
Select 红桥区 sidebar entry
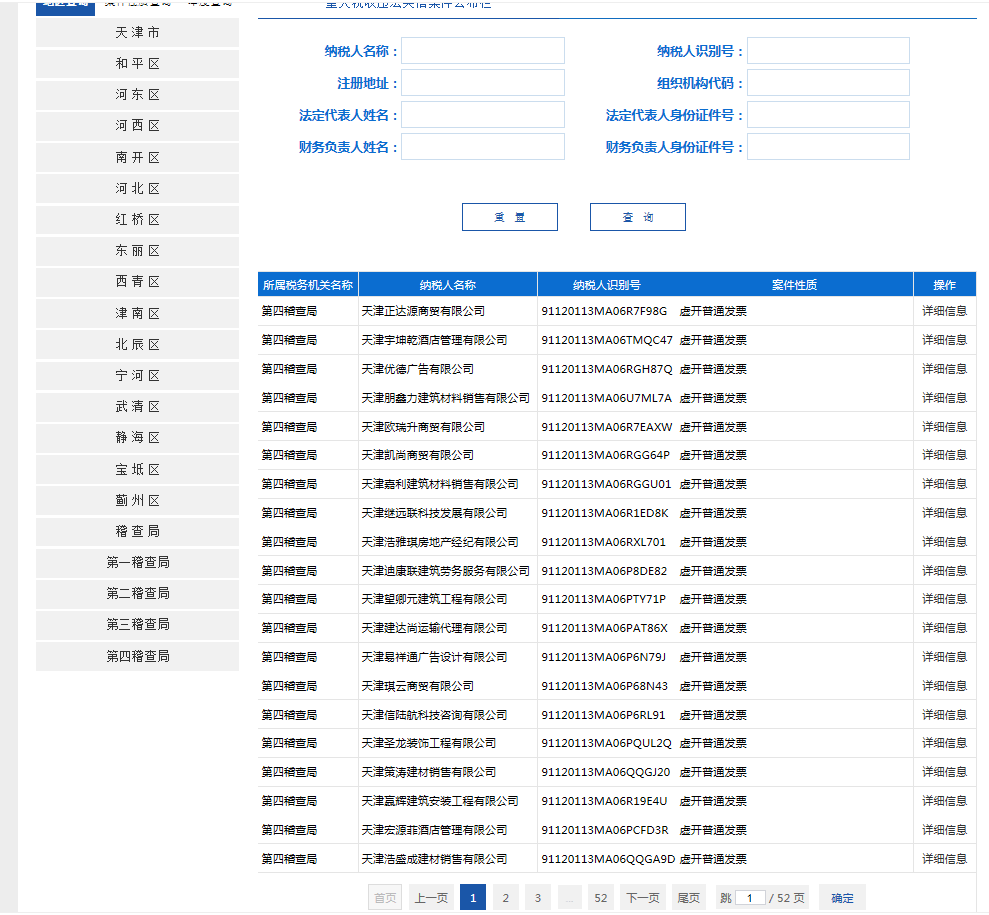click(x=138, y=219)
